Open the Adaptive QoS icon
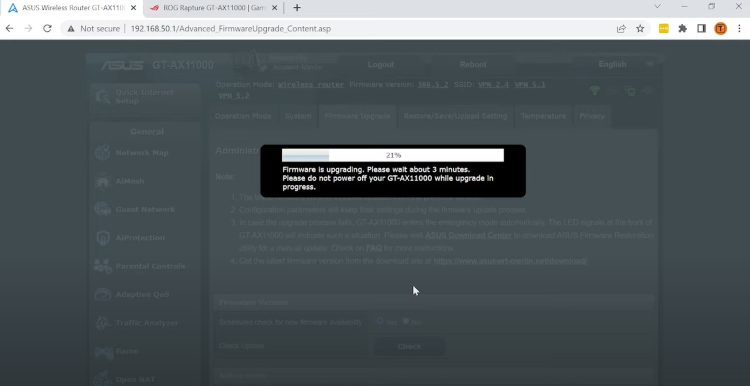 [x=103, y=294]
